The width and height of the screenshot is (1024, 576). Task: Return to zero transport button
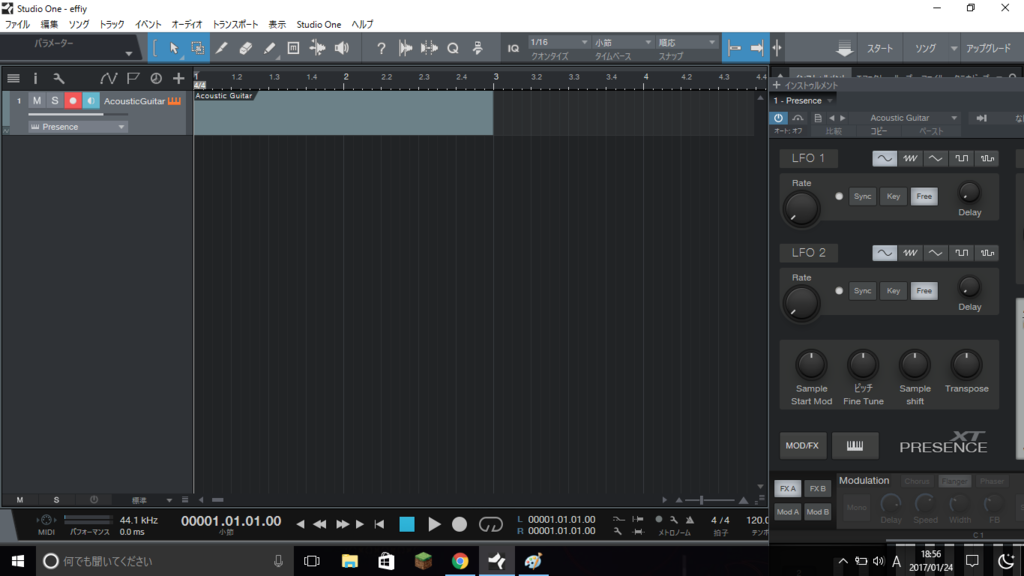tap(379, 524)
